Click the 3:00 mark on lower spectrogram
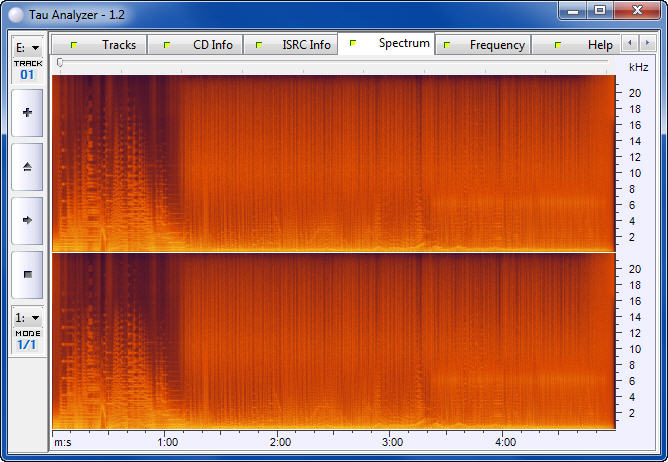 [x=393, y=340]
